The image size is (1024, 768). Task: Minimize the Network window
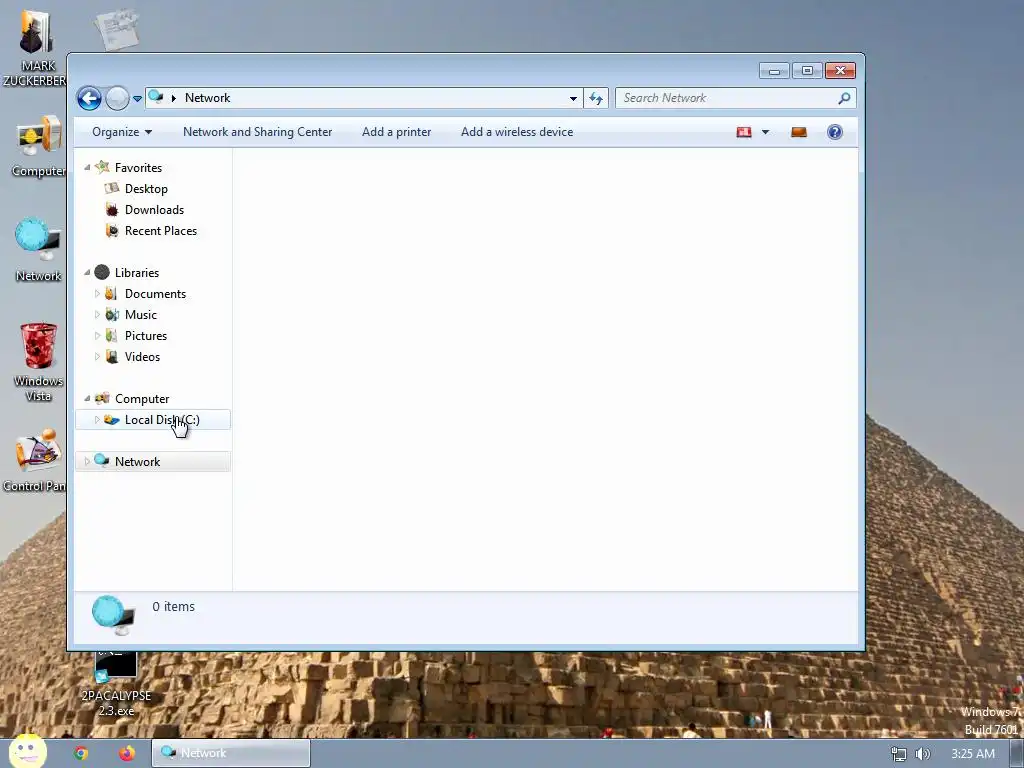[x=774, y=71]
